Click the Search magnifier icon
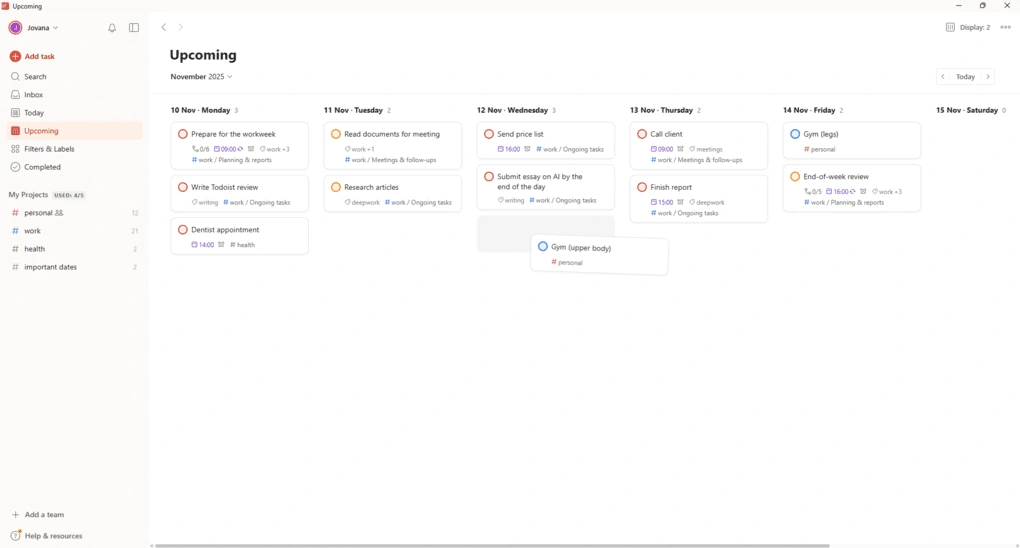This screenshot has height=548, width=1020. (16, 77)
